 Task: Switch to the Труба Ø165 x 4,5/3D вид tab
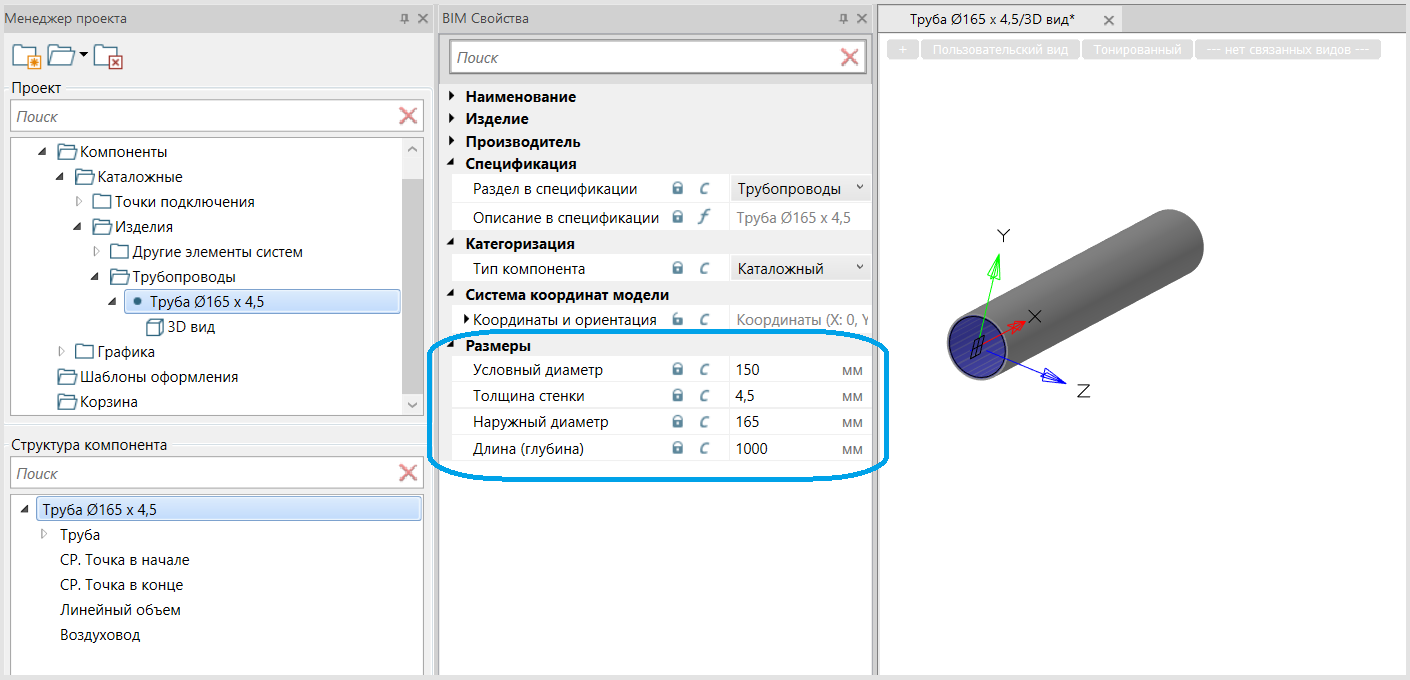(991, 19)
